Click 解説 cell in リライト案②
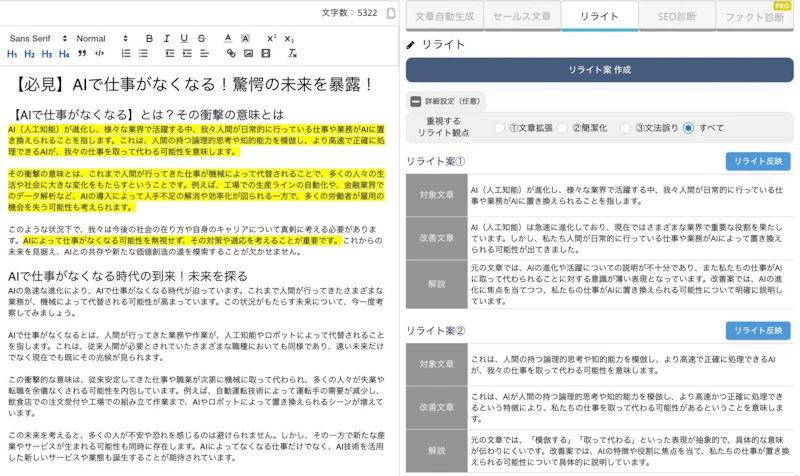This screenshot has height=476, width=800. click(437, 451)
